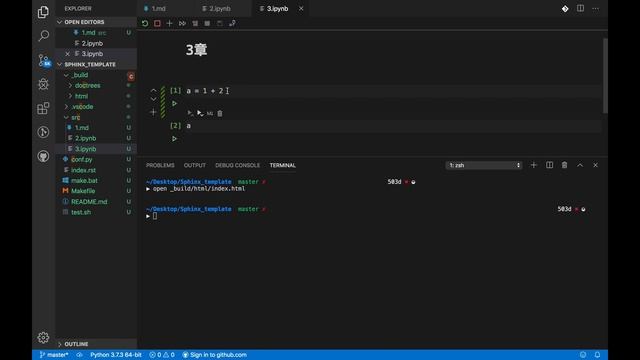
Task: Open the Run and Debug view
Action: [43, 84]
